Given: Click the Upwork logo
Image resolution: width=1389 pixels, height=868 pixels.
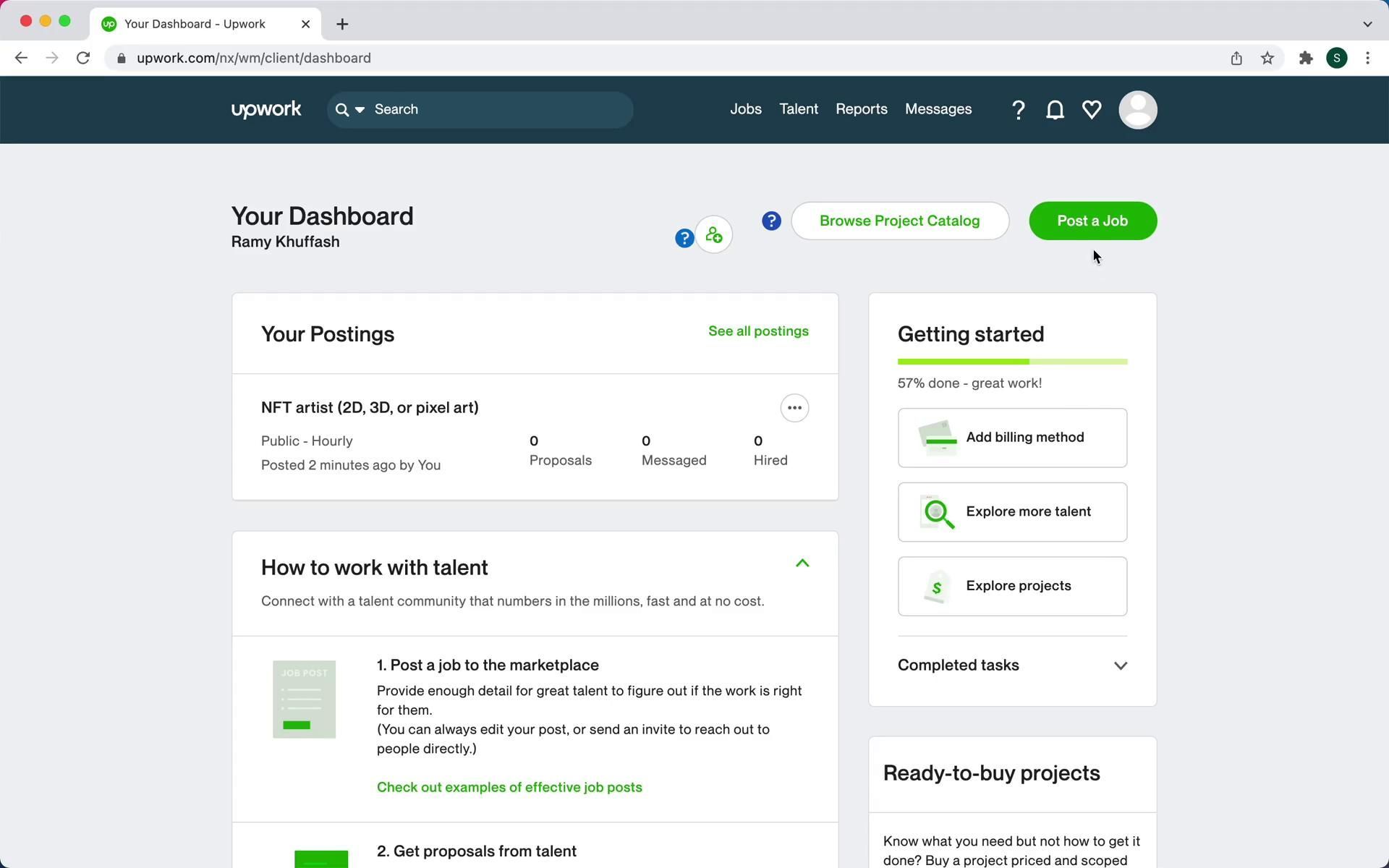Looking at the screenshot, I should click(x=266, y=109).
